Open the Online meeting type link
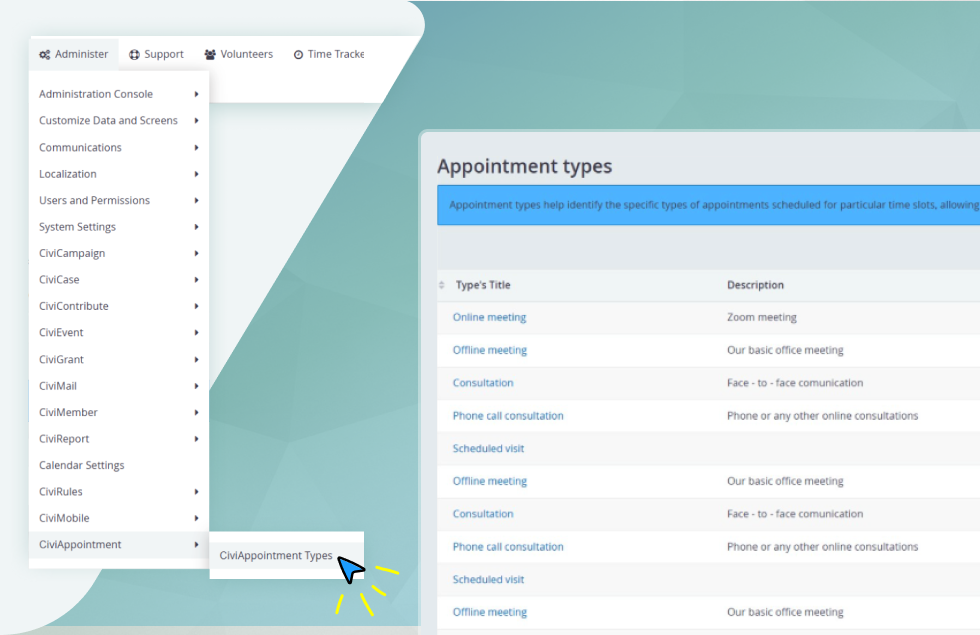The height and width of the screenshot is (635, 980). pyautogui.click(x=489, y=318)
